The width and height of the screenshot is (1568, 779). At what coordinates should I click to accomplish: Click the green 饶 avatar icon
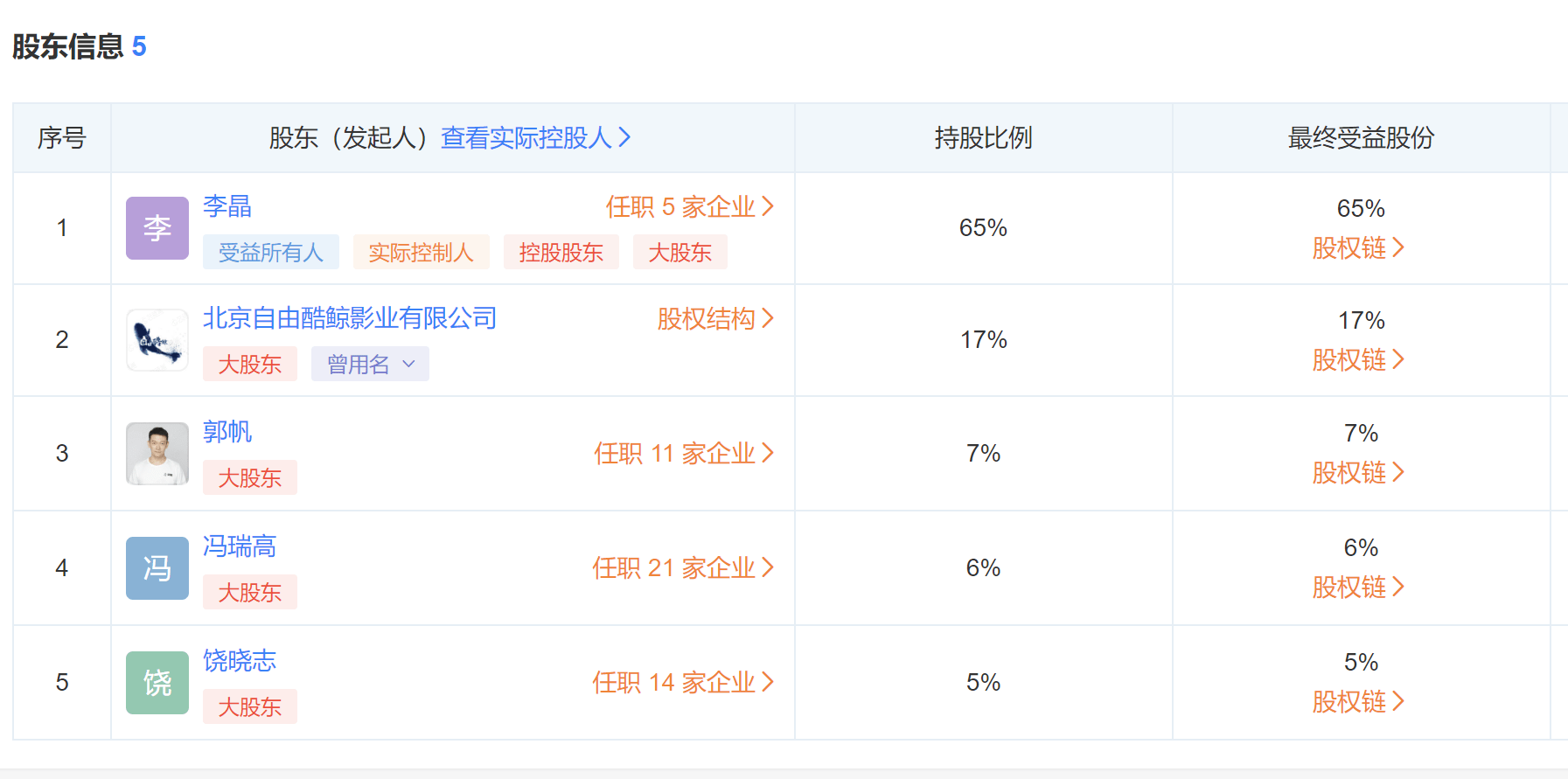pyautogui.click(x=157, y=683)
